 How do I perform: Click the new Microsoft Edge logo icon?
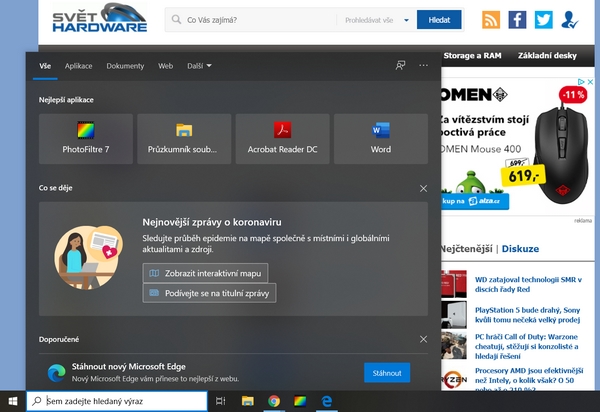(x=56, y=373)
